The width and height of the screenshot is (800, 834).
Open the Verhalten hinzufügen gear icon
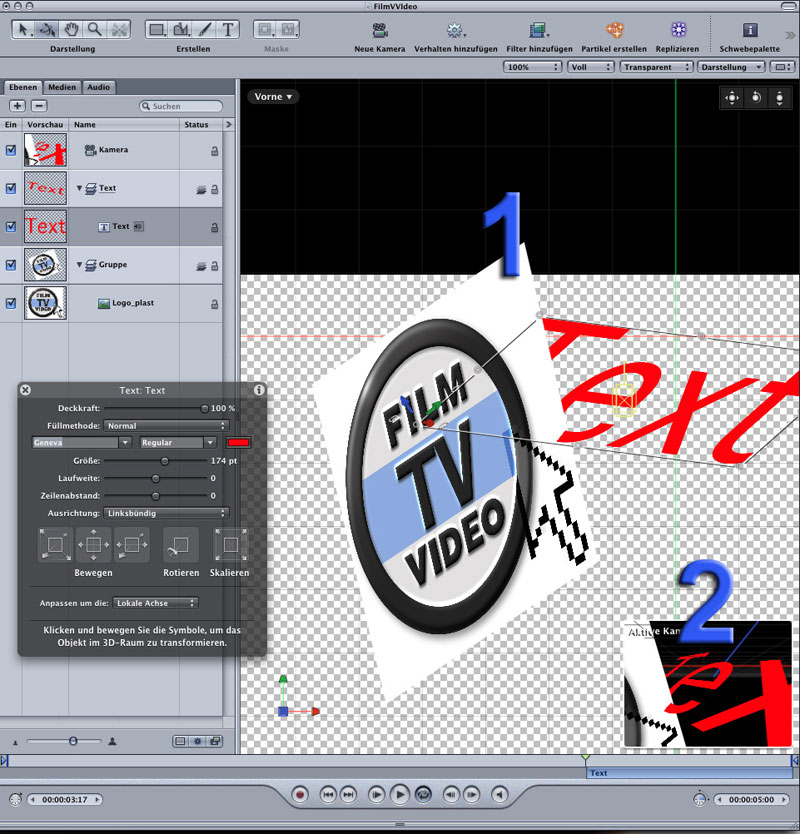pos(455,30)
